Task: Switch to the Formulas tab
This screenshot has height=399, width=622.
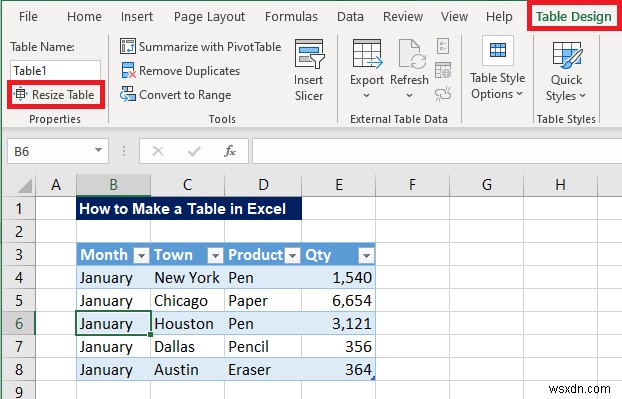Action: (291, 17)
